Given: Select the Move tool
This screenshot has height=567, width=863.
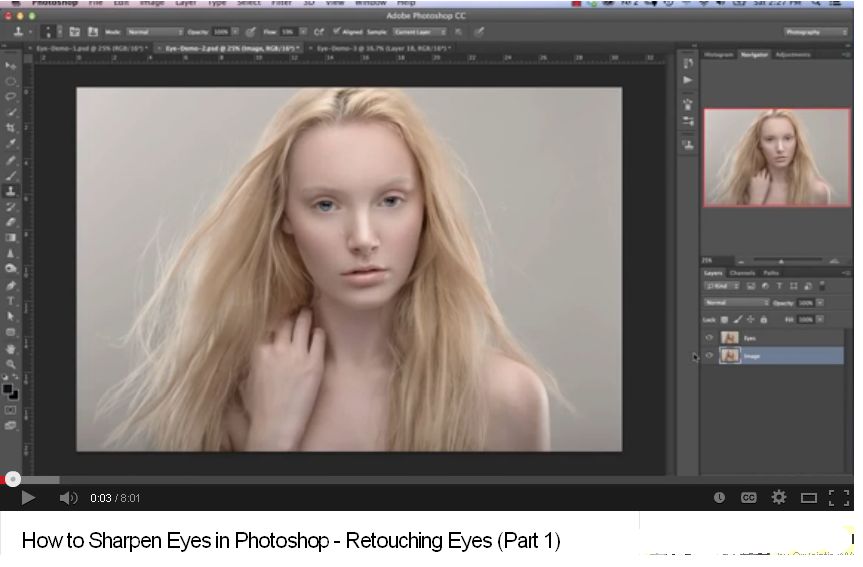Looking at the screenshot, I should coord(11,66).
